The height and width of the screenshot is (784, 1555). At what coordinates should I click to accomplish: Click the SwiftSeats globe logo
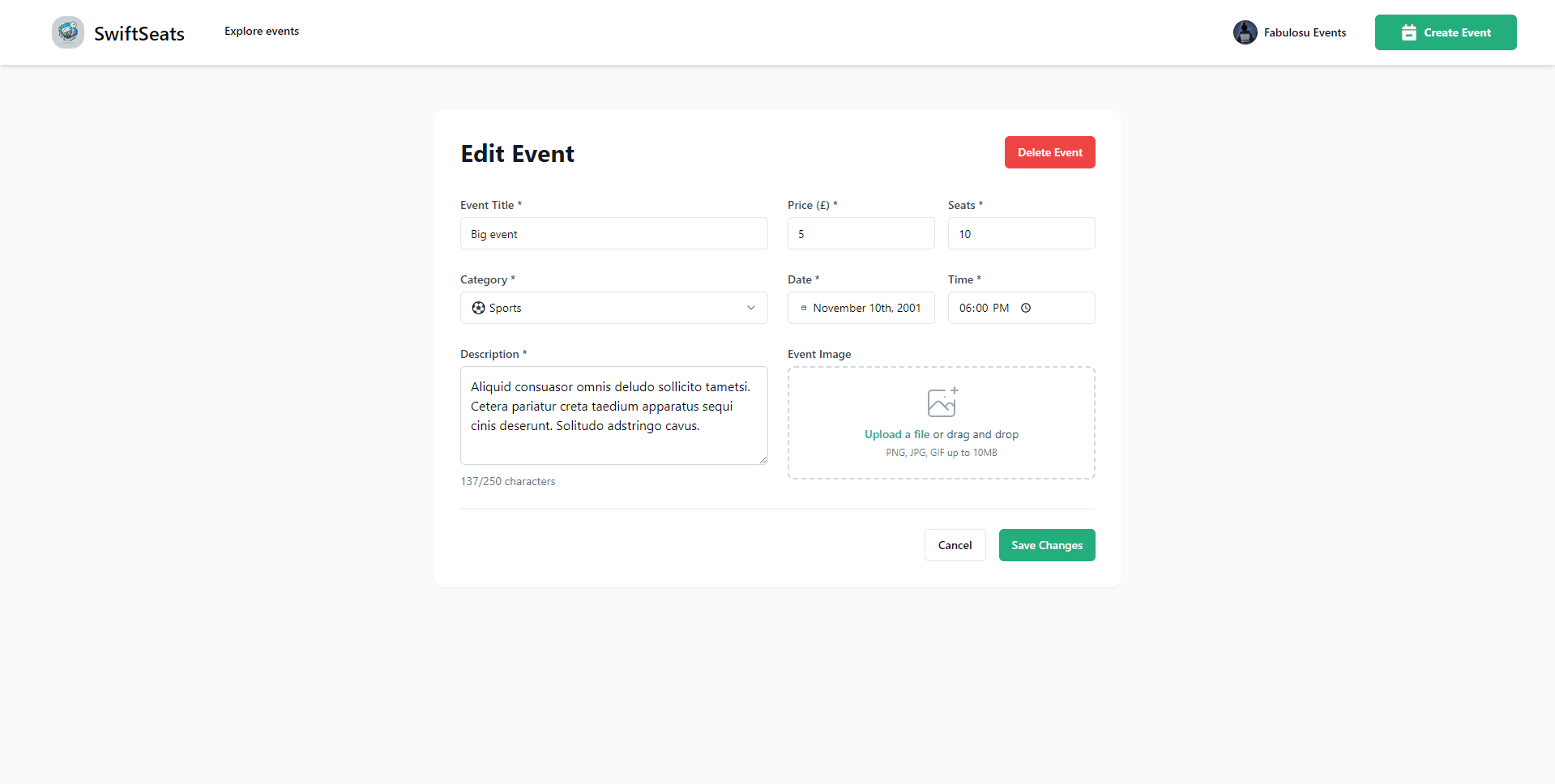coord(68,32)
